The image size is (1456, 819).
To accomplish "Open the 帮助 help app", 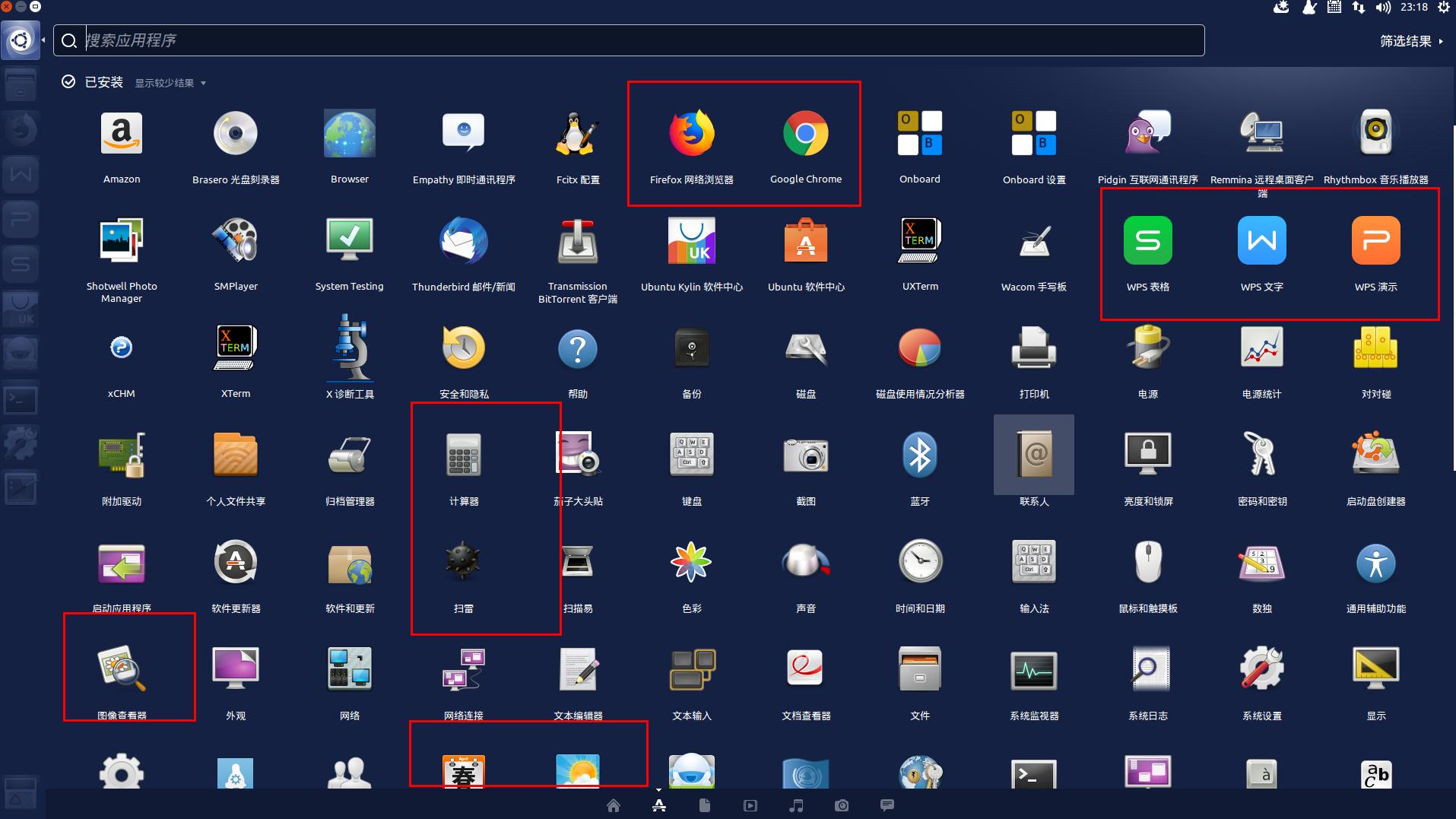I will 578,348.
